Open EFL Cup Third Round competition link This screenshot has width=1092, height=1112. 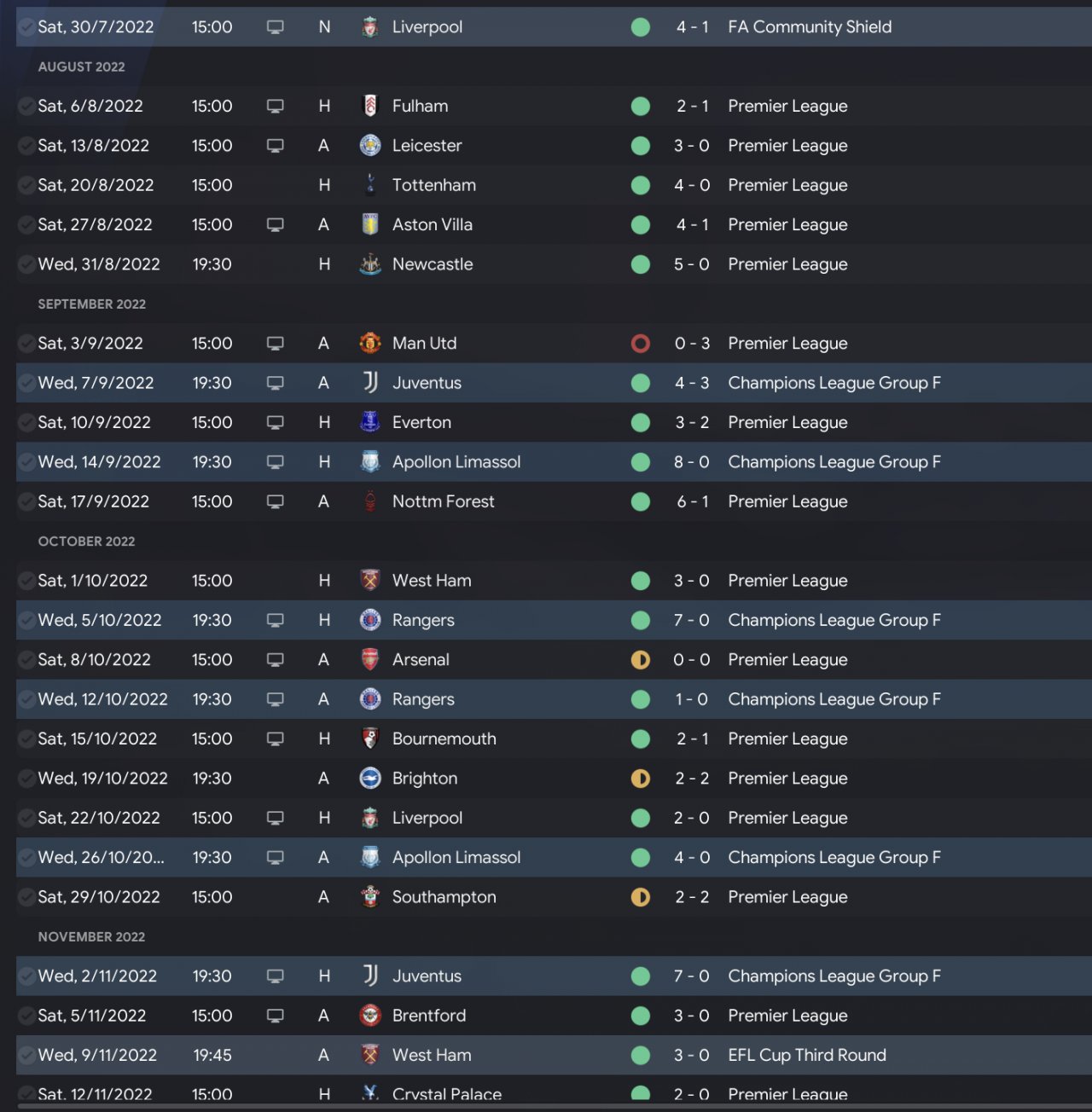(x=807, y=1055)
